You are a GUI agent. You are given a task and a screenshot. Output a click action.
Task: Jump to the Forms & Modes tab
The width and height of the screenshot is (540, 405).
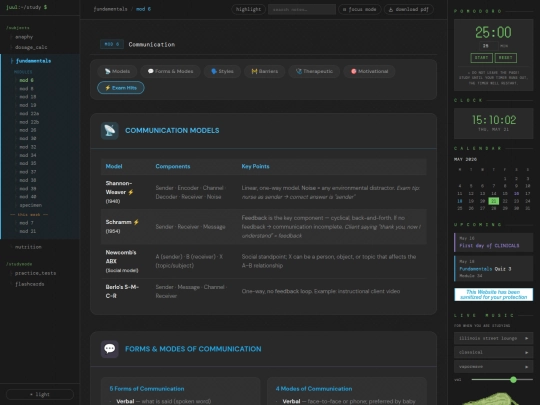(x=170, y=71)
